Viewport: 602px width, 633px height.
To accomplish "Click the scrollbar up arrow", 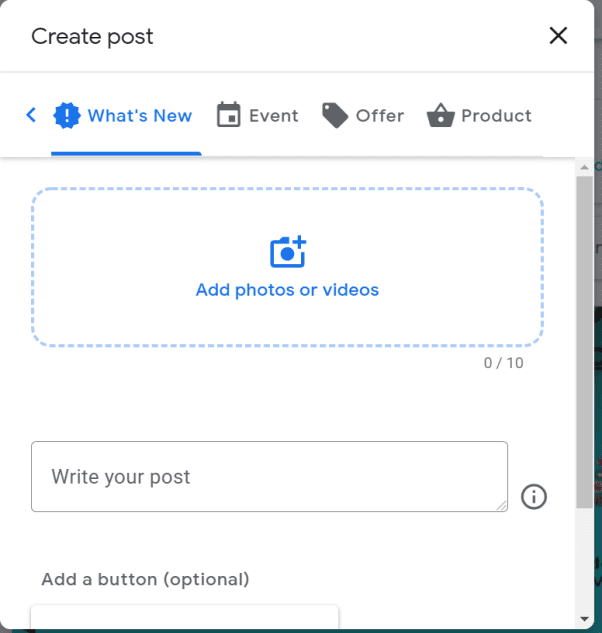I will point(584,167).
